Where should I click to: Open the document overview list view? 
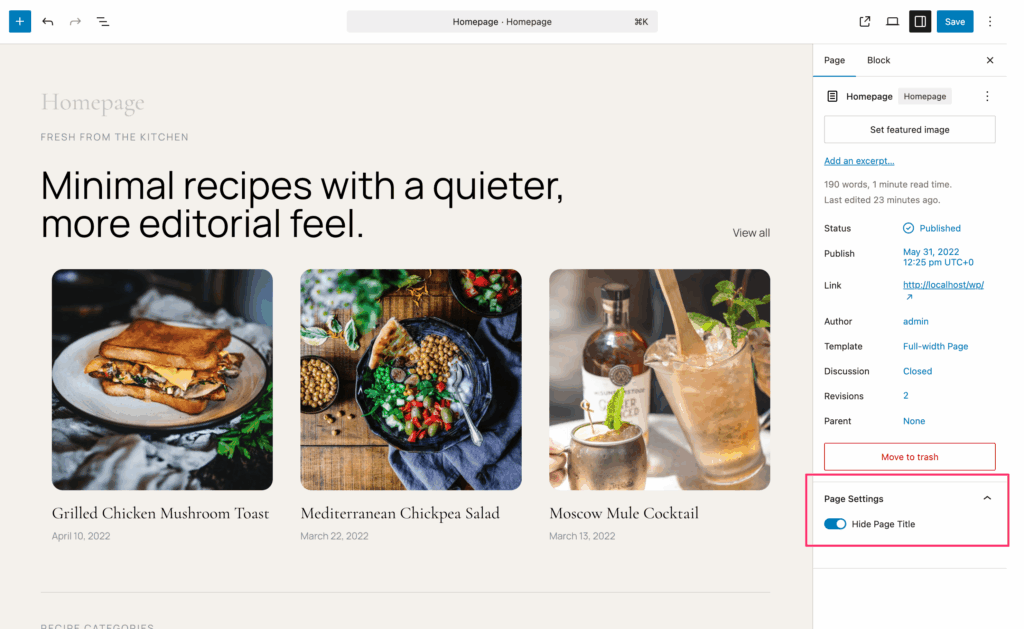[103, 21]
